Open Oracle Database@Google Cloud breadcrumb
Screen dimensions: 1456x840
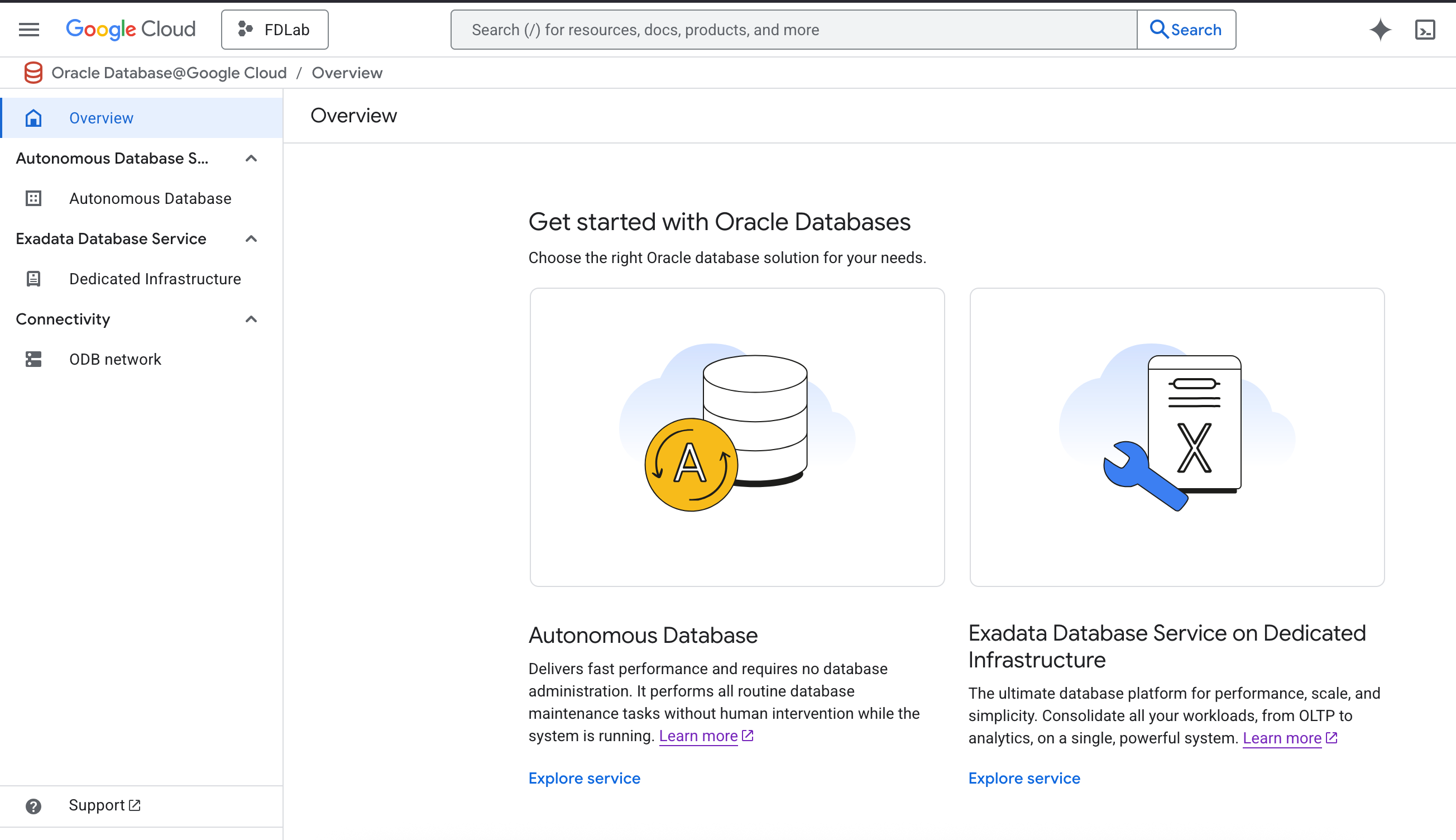(x=169, y=73)
